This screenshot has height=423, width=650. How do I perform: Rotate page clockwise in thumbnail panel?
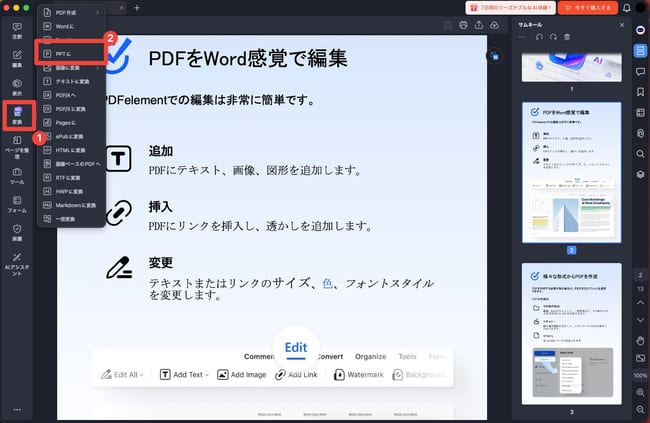553,37
